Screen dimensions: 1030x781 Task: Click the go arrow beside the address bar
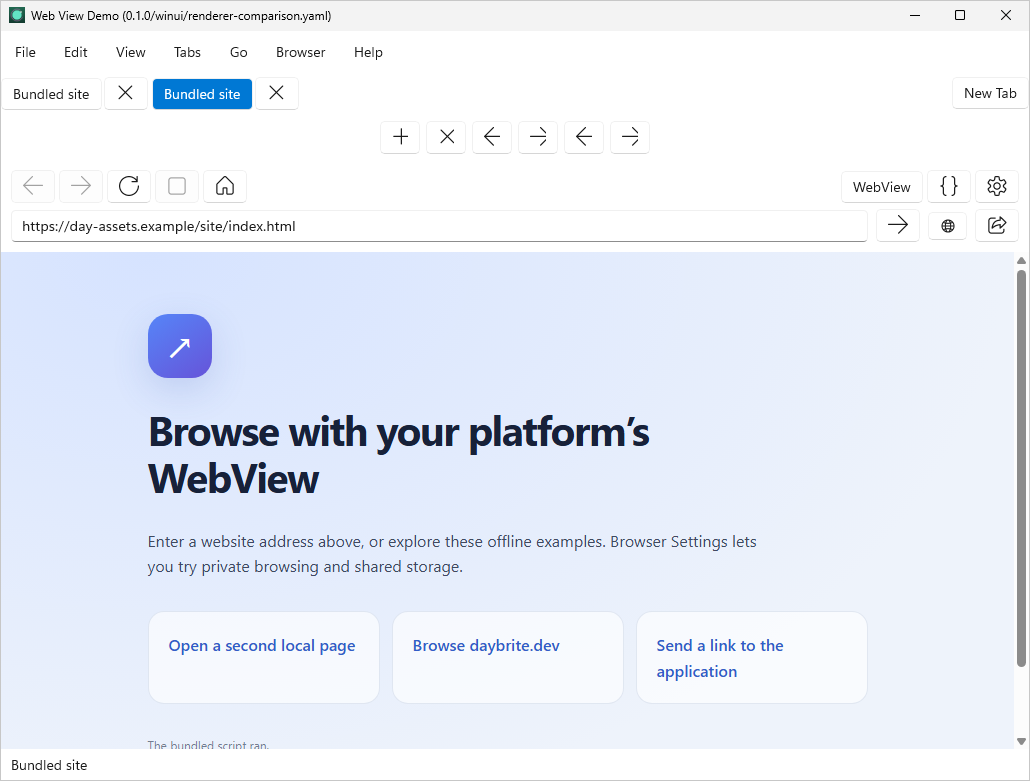pyautogui.click(x=897, y=226)
